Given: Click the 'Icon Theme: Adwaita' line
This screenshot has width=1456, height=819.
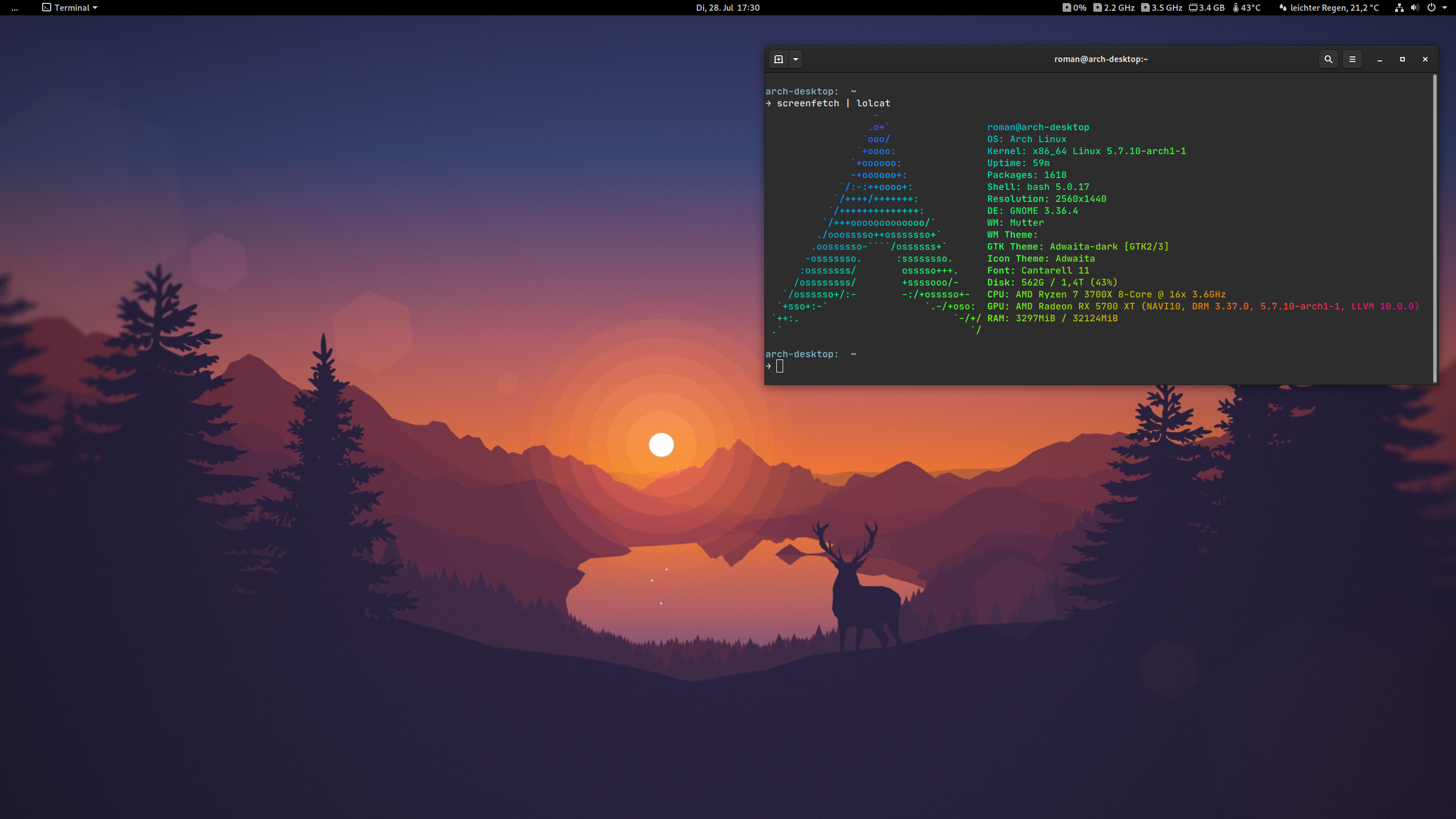Looking at the screenshot, I should 1041,258.
